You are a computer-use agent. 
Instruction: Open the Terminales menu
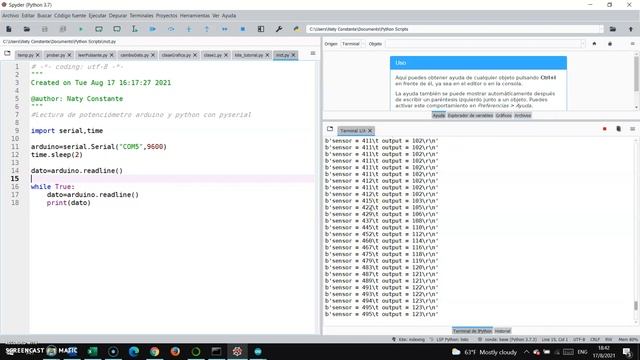142,16
